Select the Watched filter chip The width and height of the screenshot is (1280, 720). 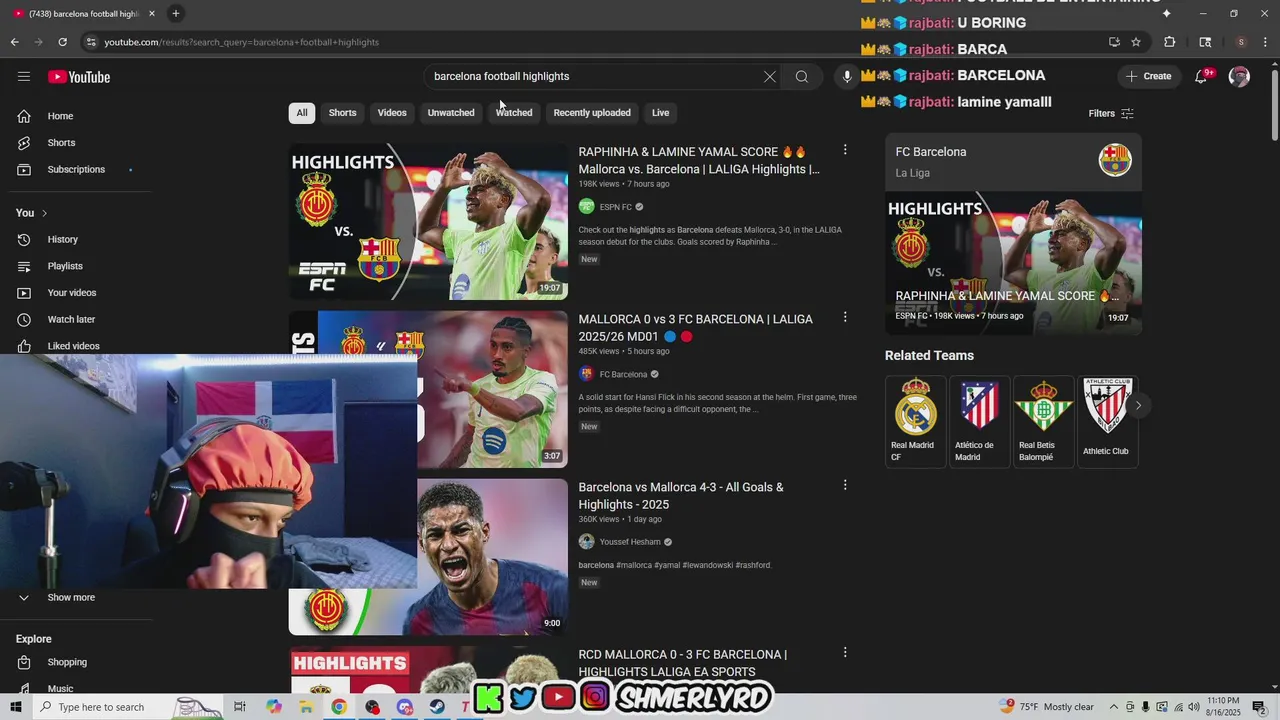click(x=514, y=113)
